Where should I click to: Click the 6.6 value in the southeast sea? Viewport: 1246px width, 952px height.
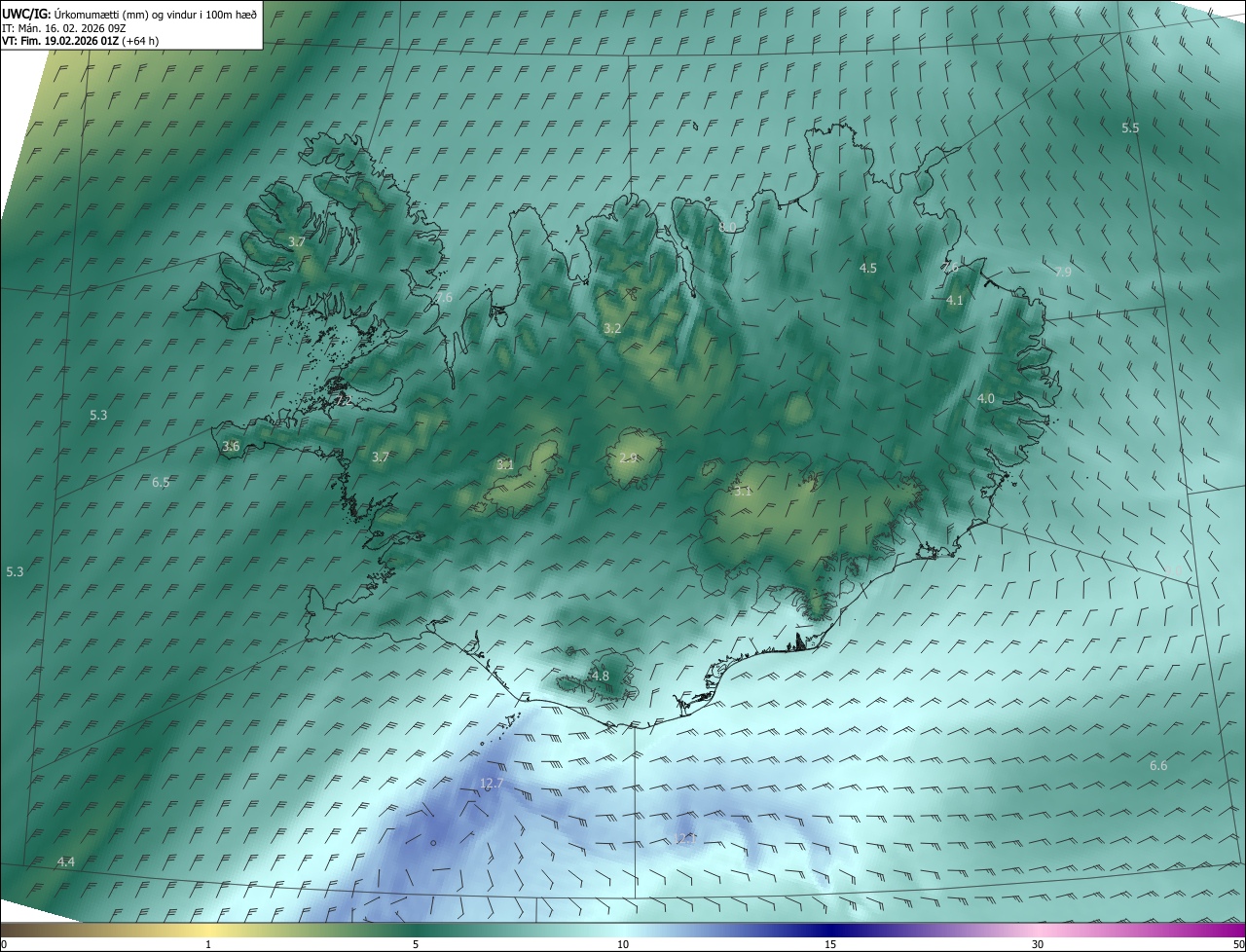(x=1158, y=766)
